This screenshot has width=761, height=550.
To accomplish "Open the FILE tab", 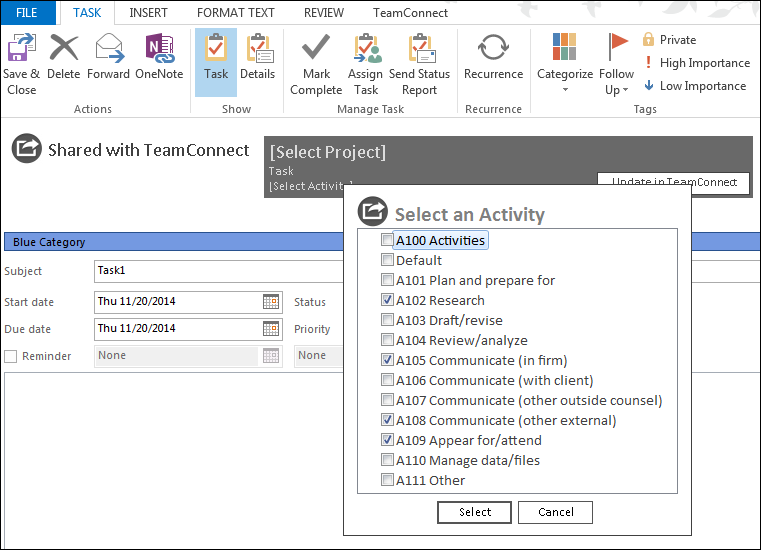I will [27, 13].
